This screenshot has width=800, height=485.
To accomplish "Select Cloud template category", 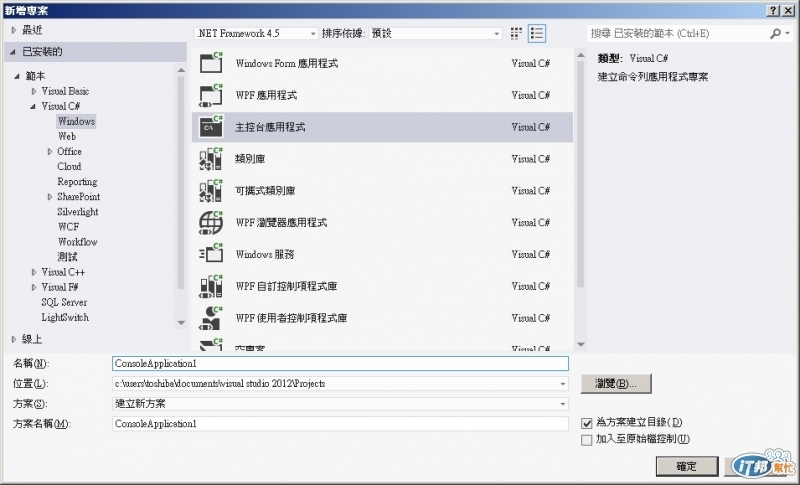I will click(69, 167).
